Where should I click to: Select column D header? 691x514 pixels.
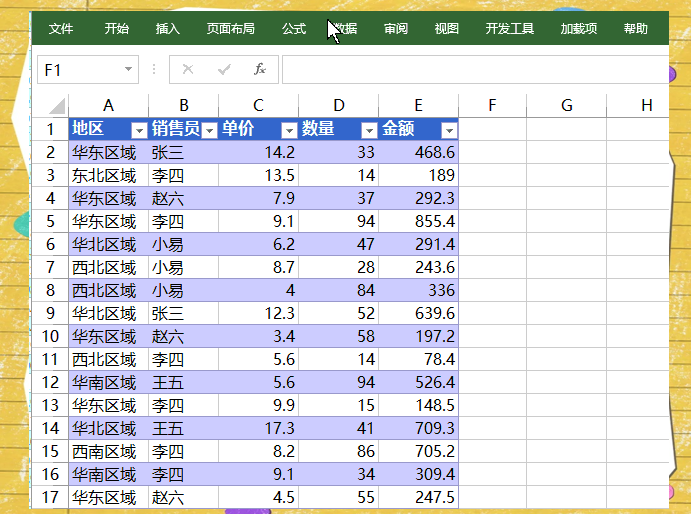pos(338,106)
